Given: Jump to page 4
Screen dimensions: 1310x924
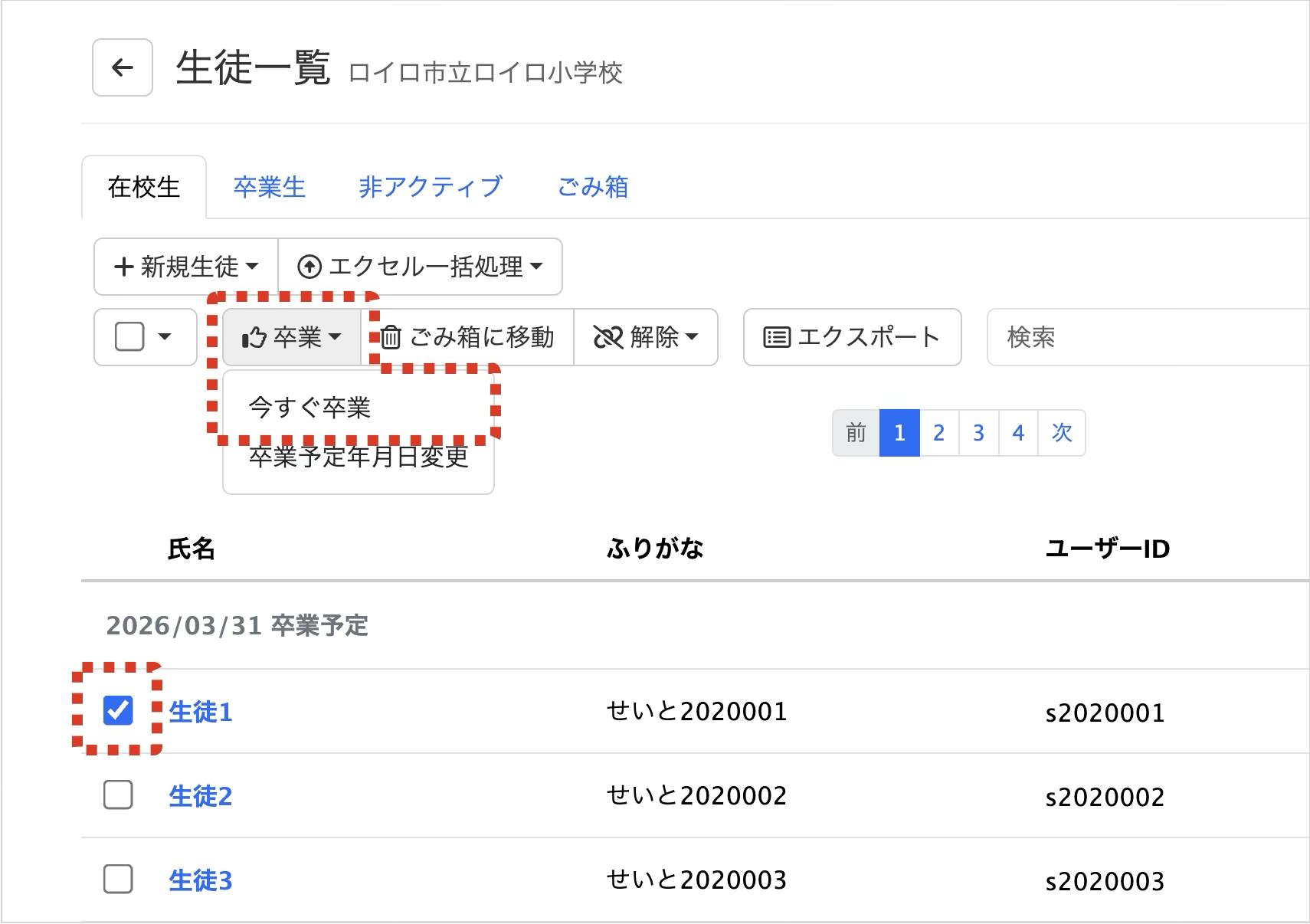Looking at the screenshot, I should (x=1018, y=433).
